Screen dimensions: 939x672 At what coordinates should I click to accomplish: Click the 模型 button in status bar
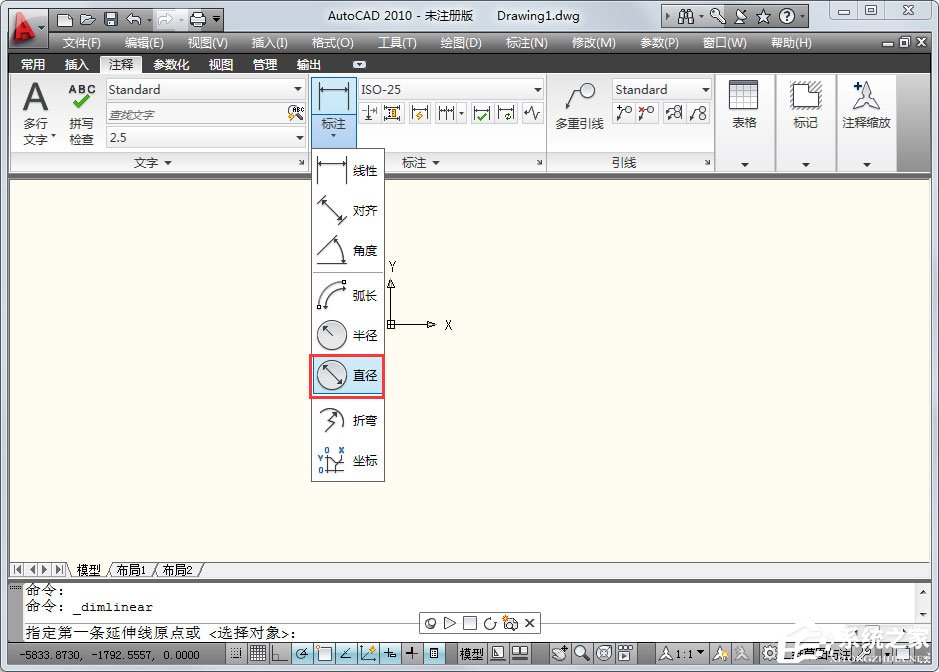point(471,653)
